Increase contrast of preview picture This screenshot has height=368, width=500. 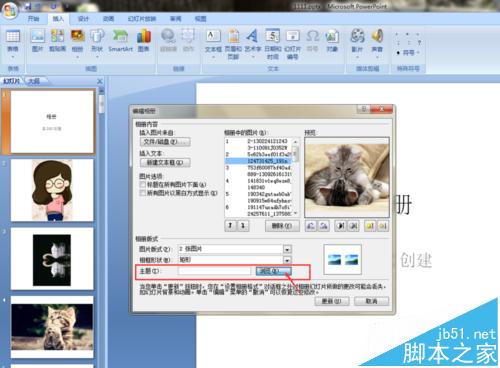341,226
